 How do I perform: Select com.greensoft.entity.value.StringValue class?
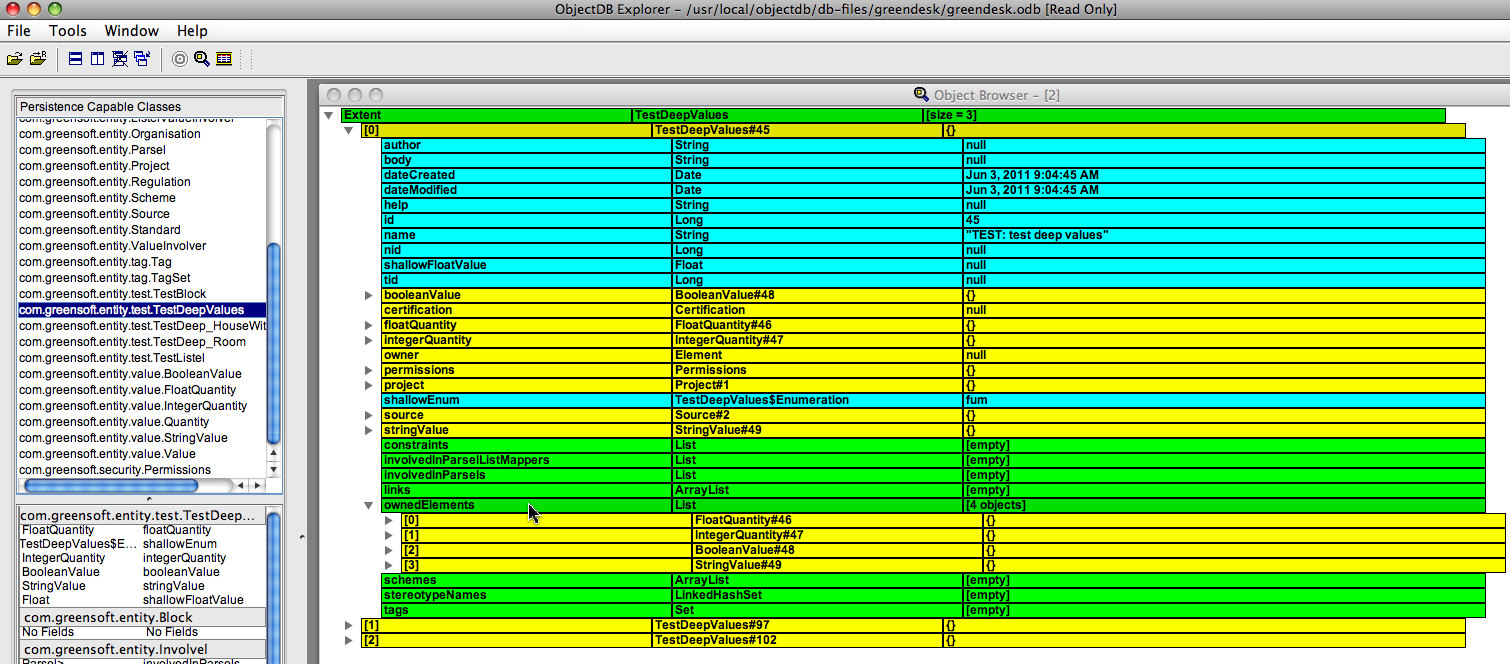pos(142,438)
